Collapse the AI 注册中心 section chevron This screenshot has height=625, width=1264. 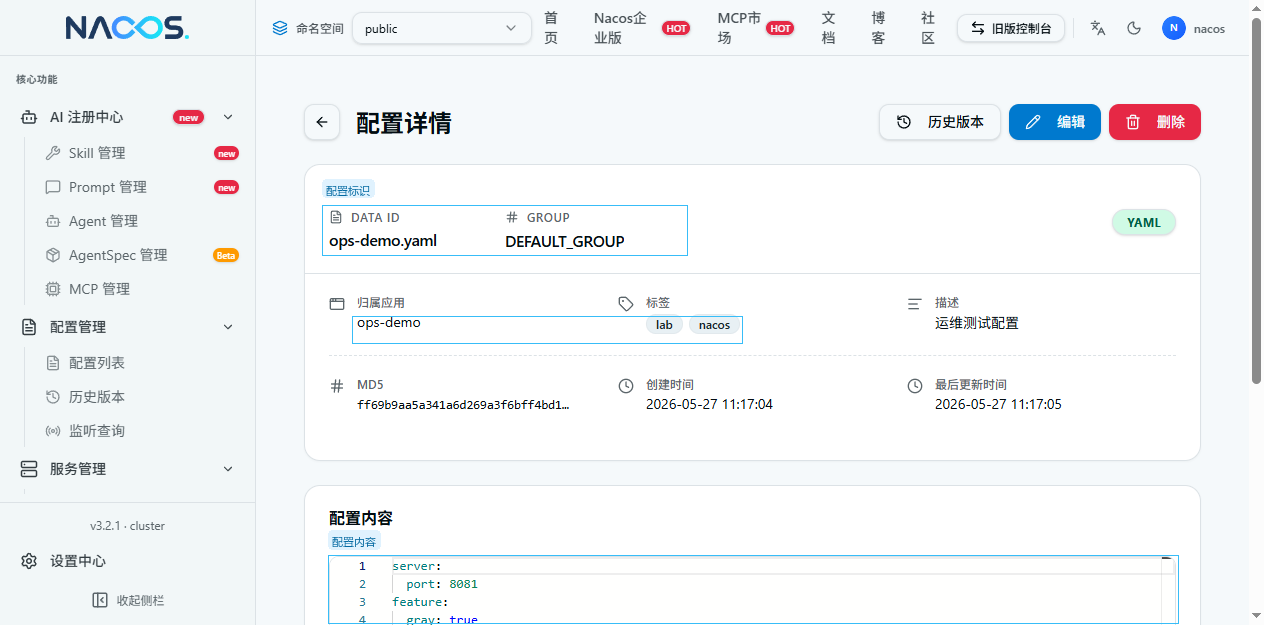click(228, 117)
